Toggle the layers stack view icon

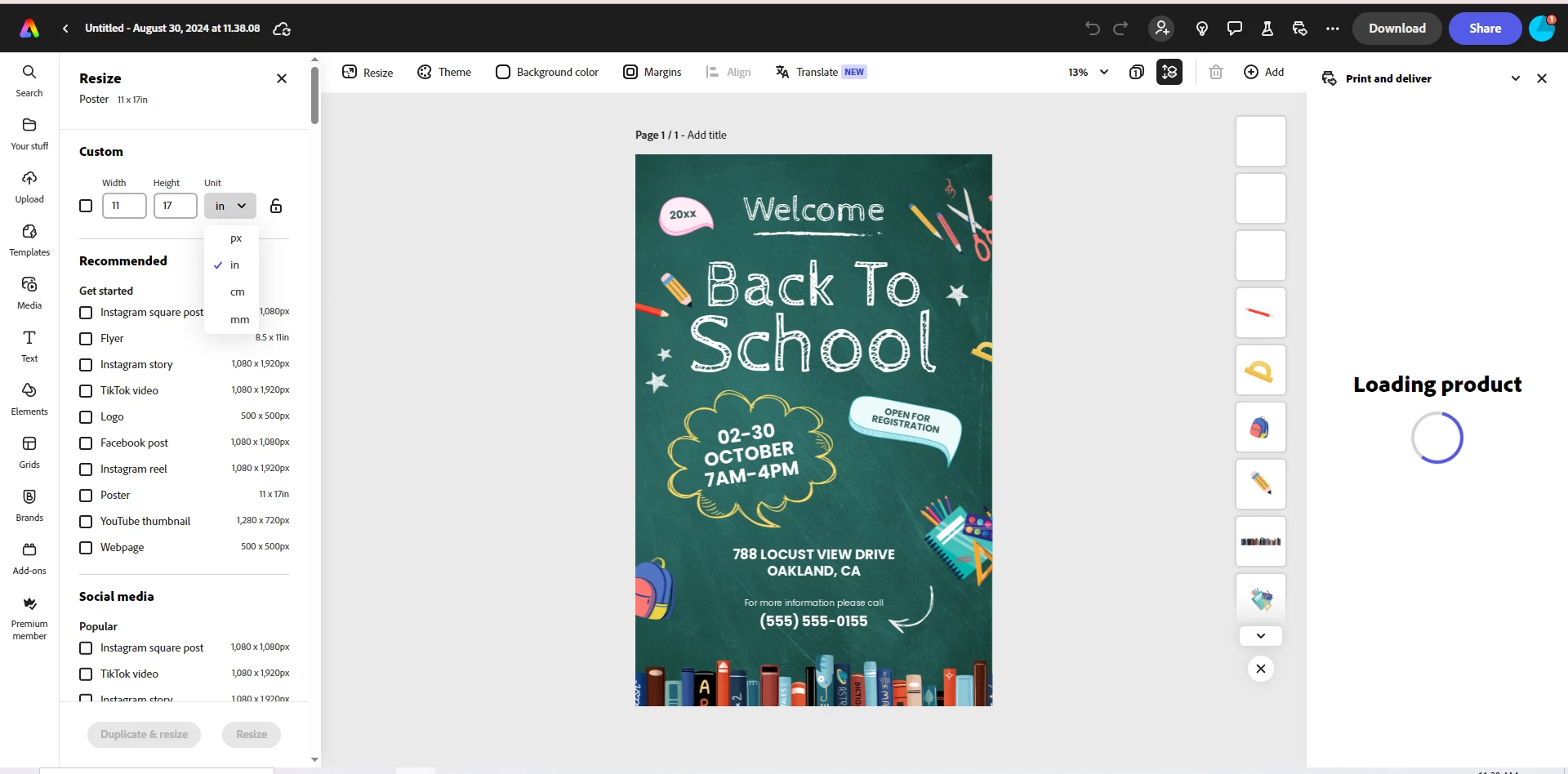(x=1169, y=72)
